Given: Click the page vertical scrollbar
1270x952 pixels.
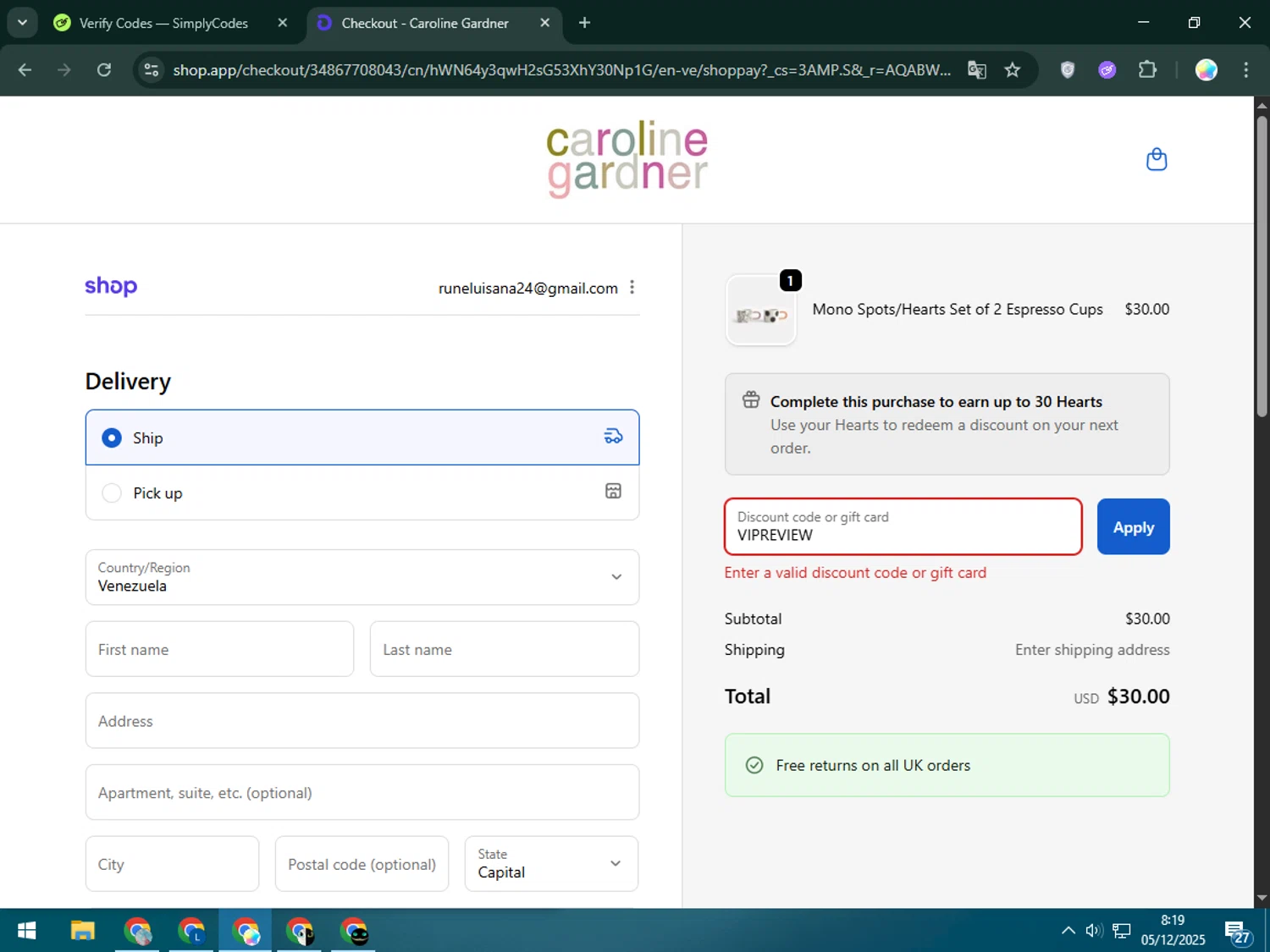Looking at the screenshot, I should tap(1262, 267).
